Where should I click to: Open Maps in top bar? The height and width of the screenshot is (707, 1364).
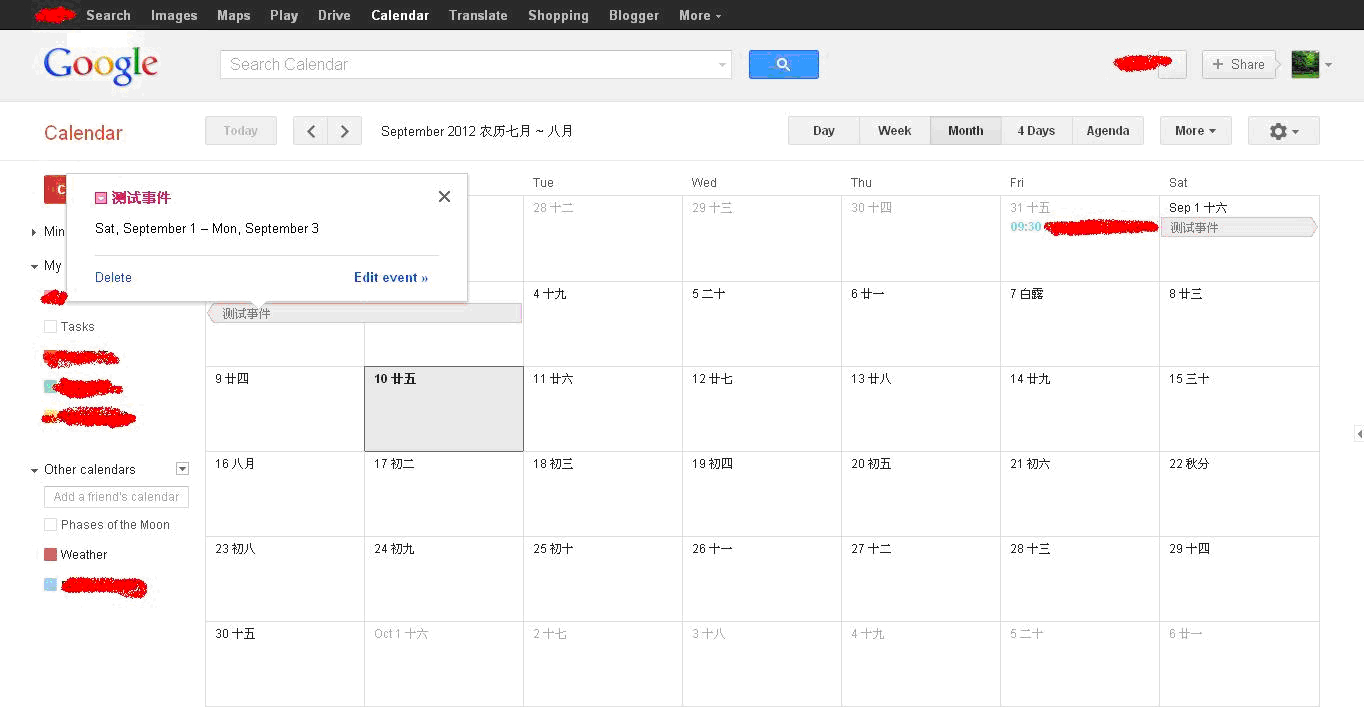click(234, 15)
